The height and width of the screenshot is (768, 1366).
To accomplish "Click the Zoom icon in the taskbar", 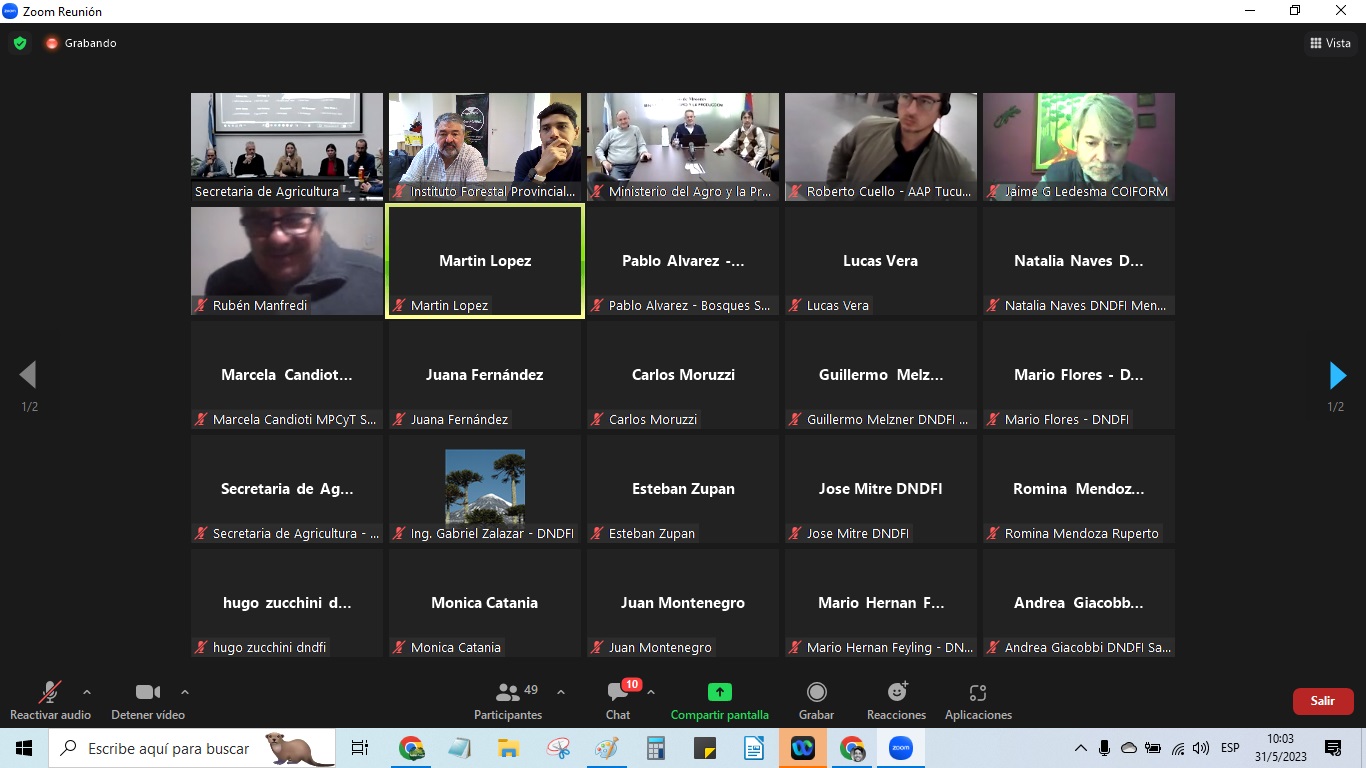I will (x=900, y=748).
